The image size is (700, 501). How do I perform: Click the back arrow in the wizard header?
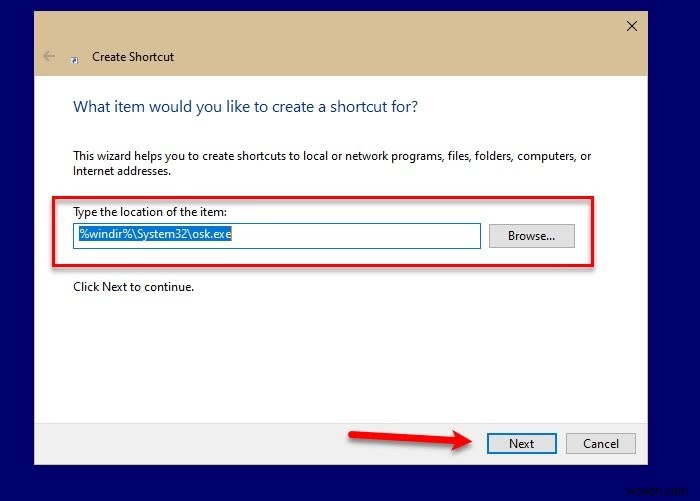49,56
